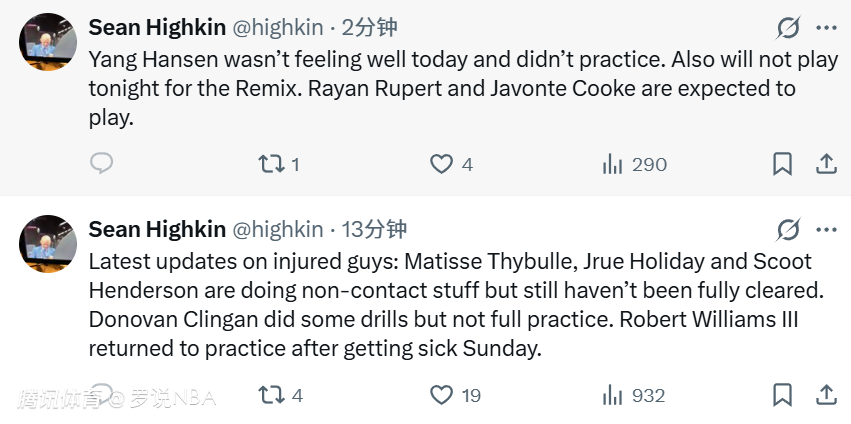This screenshot has height=424, width=851.
Task: Share the Yang Hansen tweet
Action: [827, 164]
